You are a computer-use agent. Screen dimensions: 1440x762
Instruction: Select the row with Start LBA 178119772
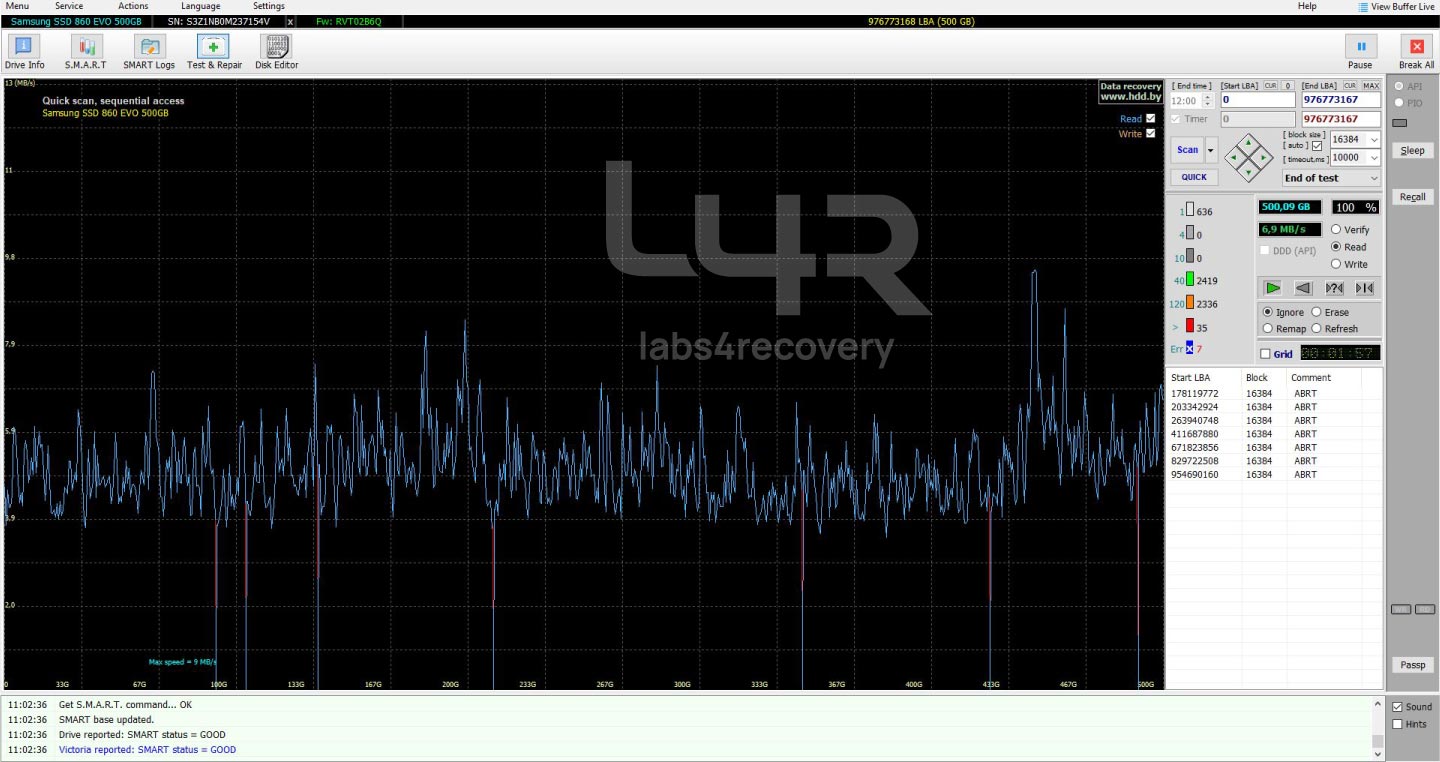pyautogui.click(x=1273, y=394)
